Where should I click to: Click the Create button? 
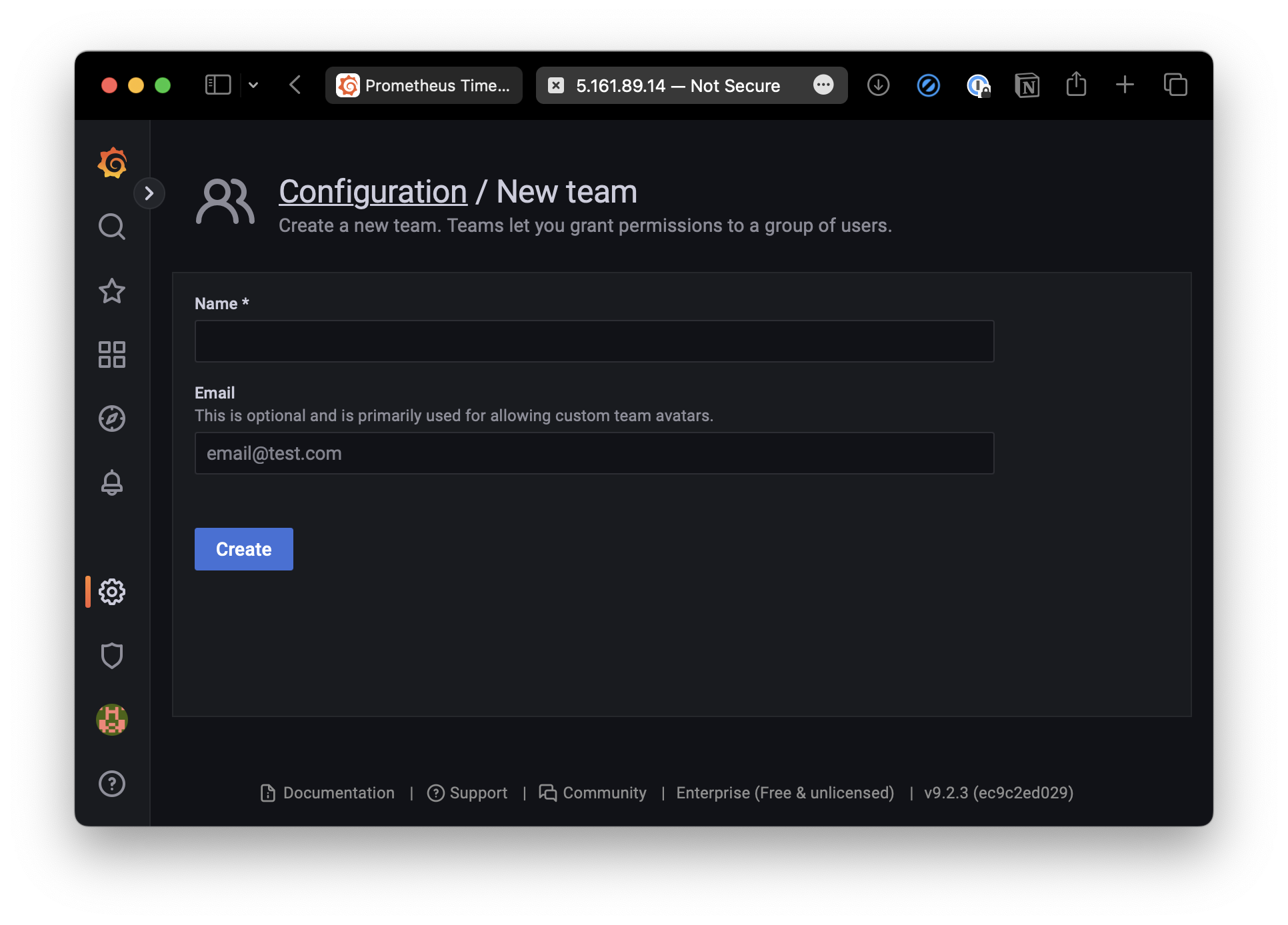(x=244, y=549)
